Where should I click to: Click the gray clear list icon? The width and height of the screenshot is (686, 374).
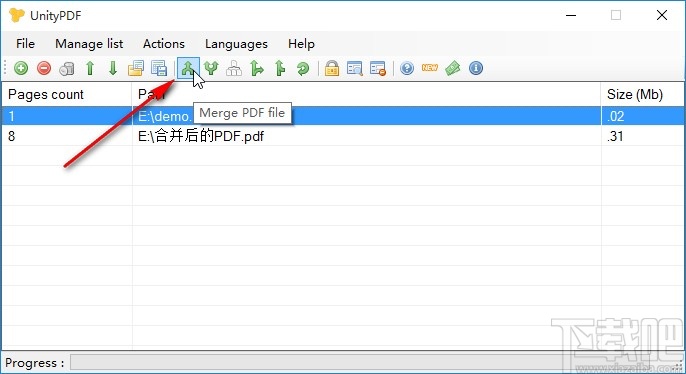(66, 69)
